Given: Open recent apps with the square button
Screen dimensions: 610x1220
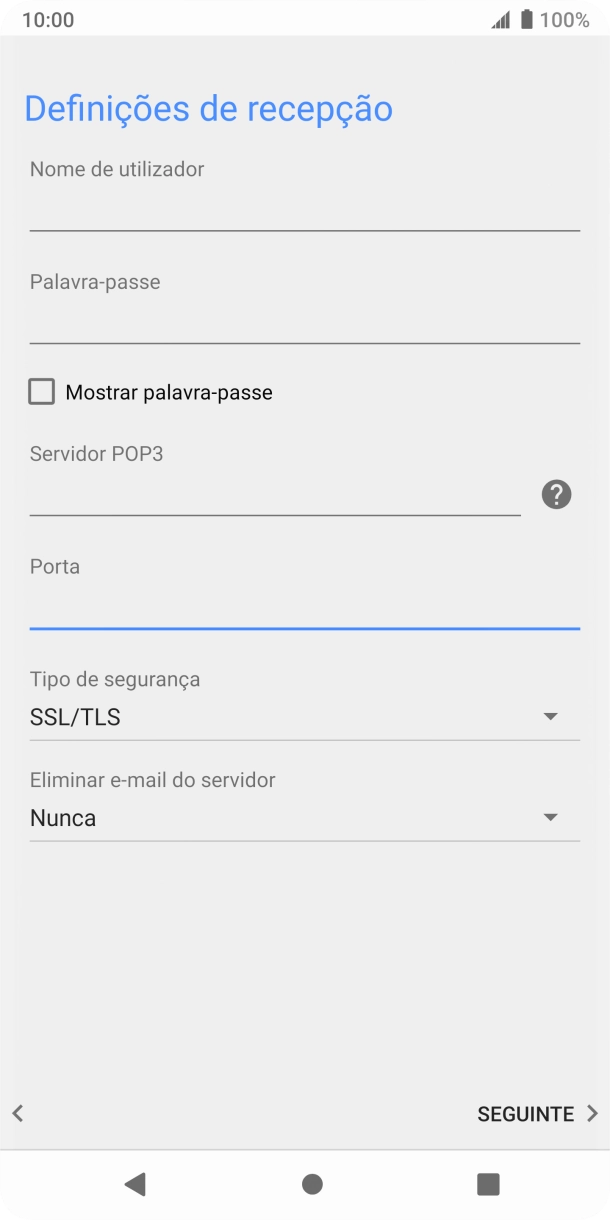Looking at the screenshot, I should [488, 1184].
